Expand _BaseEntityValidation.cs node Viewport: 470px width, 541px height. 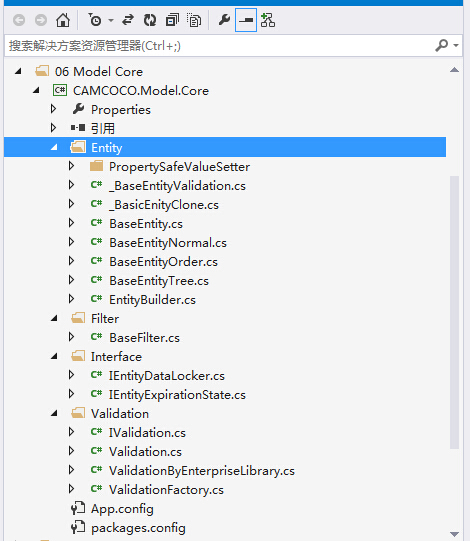tap(71, 185)
